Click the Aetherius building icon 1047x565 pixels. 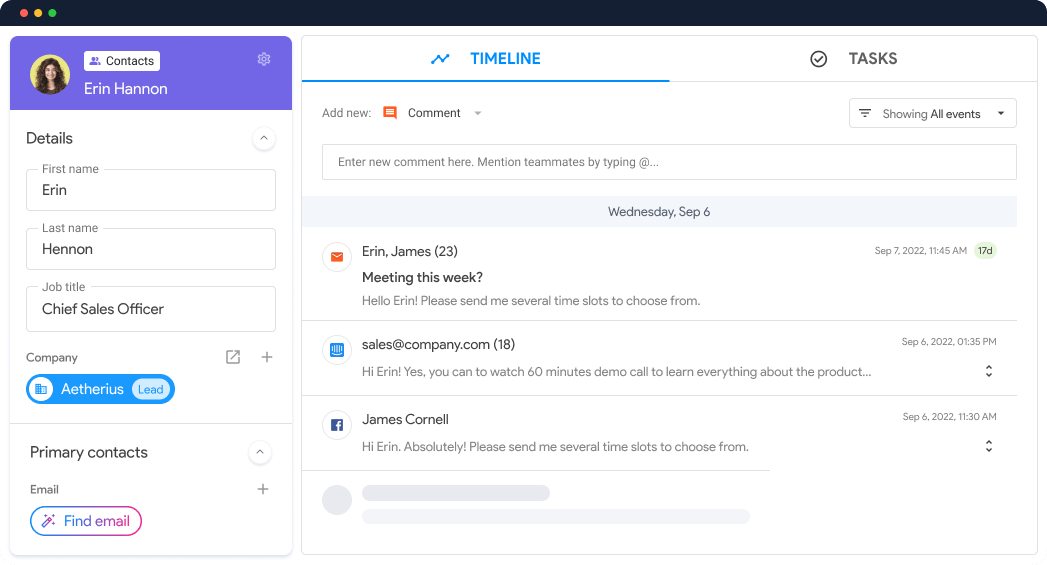point(41,389)
